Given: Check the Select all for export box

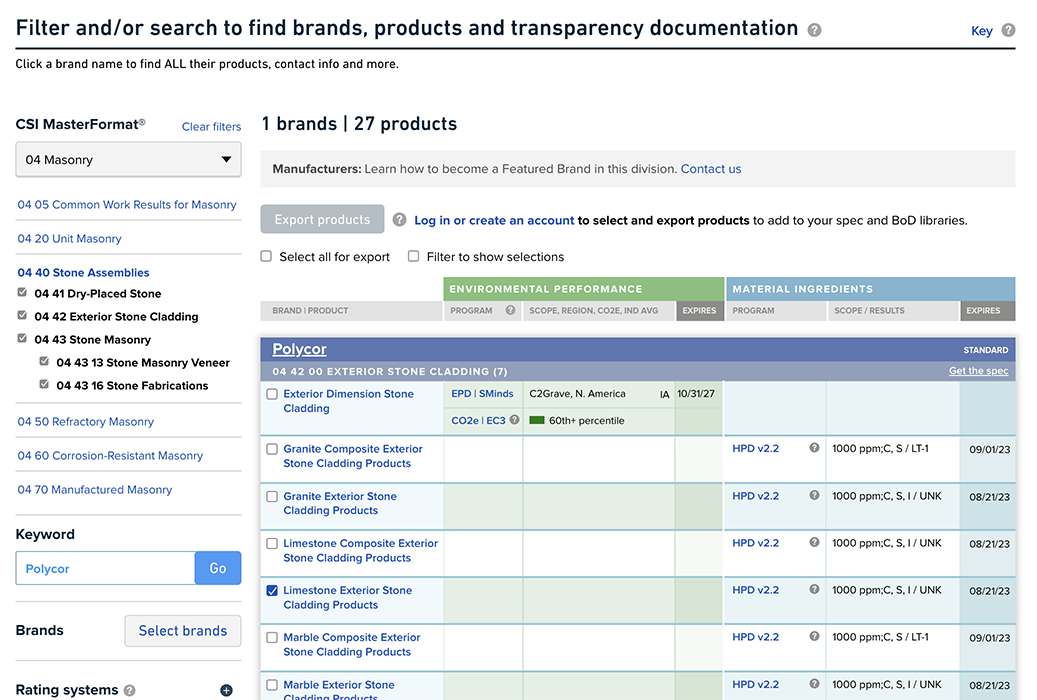Looking at the screenshot, I should point(267,257).
